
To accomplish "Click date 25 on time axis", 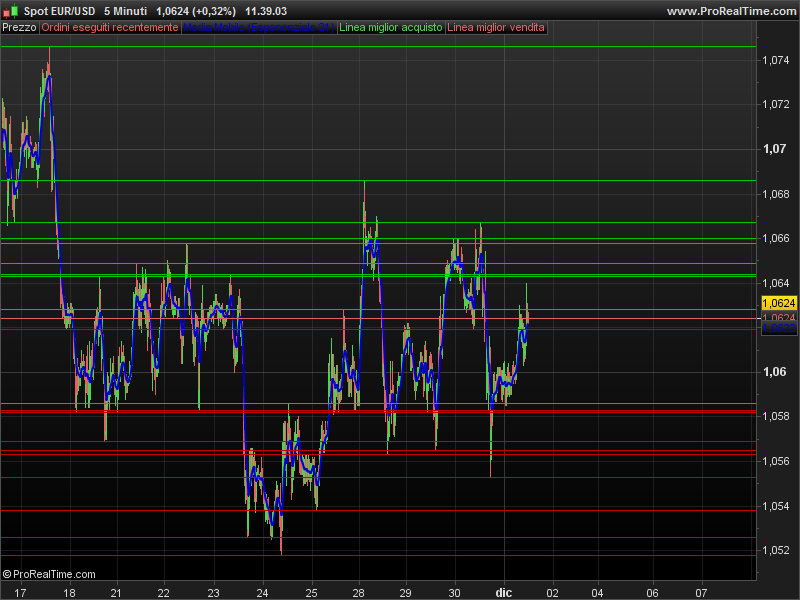I will (x=311, y=593).
